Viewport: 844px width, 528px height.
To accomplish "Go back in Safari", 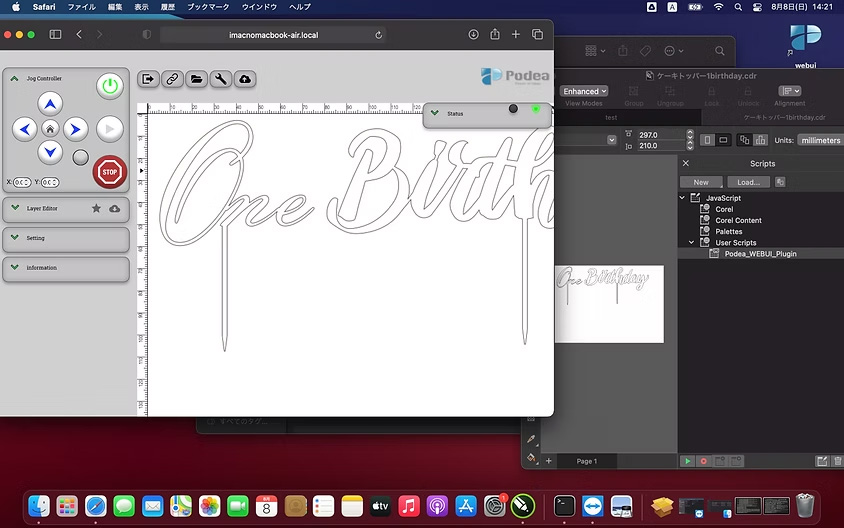I will 79,34.
